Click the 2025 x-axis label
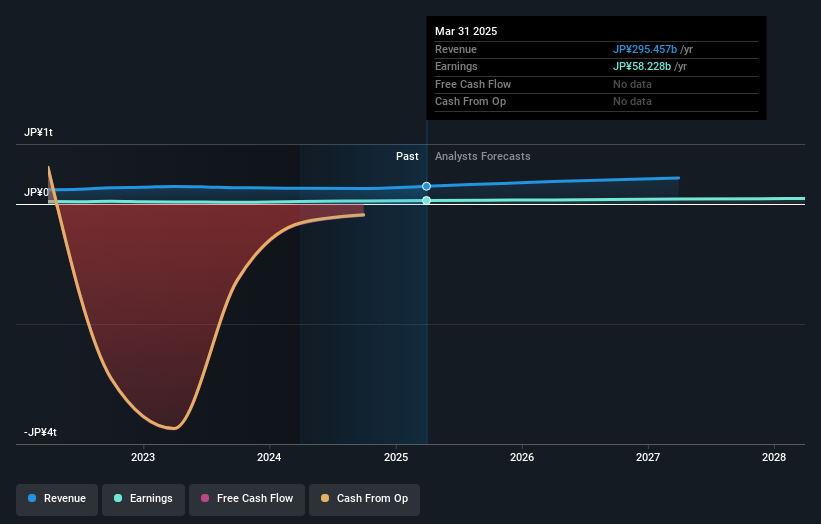 396,457
